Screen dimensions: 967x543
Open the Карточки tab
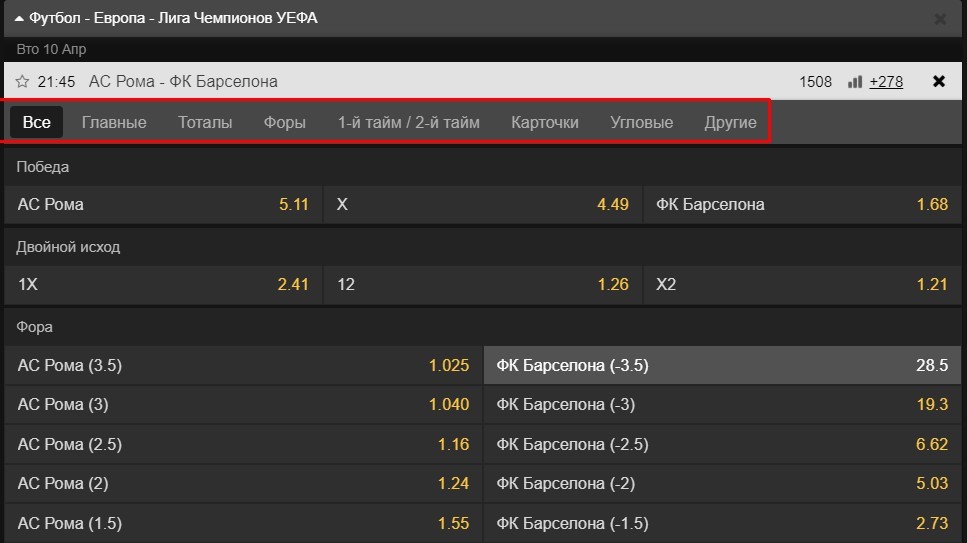545,122
